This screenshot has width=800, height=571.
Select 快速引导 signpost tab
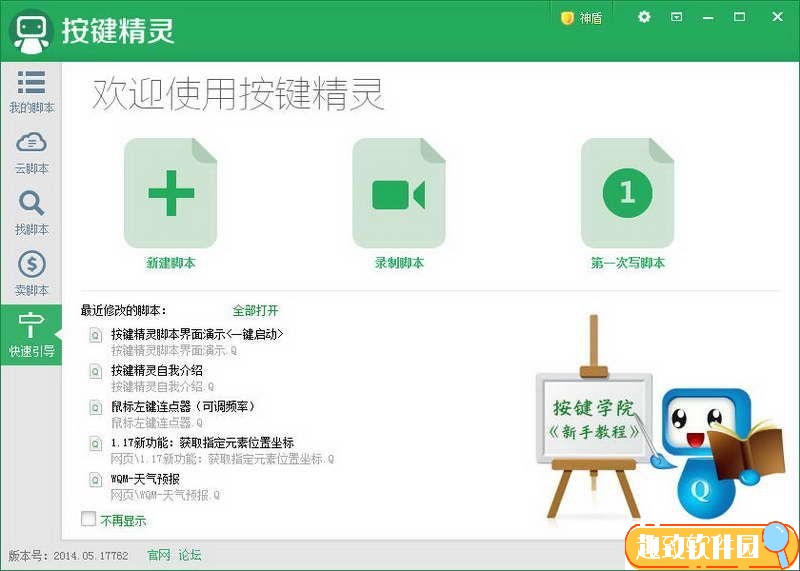(31, 335)
